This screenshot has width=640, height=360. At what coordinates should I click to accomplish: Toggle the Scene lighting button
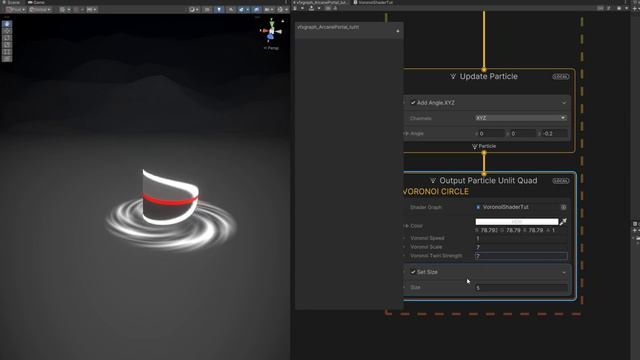pyautogui.click(x=219, y=9)
